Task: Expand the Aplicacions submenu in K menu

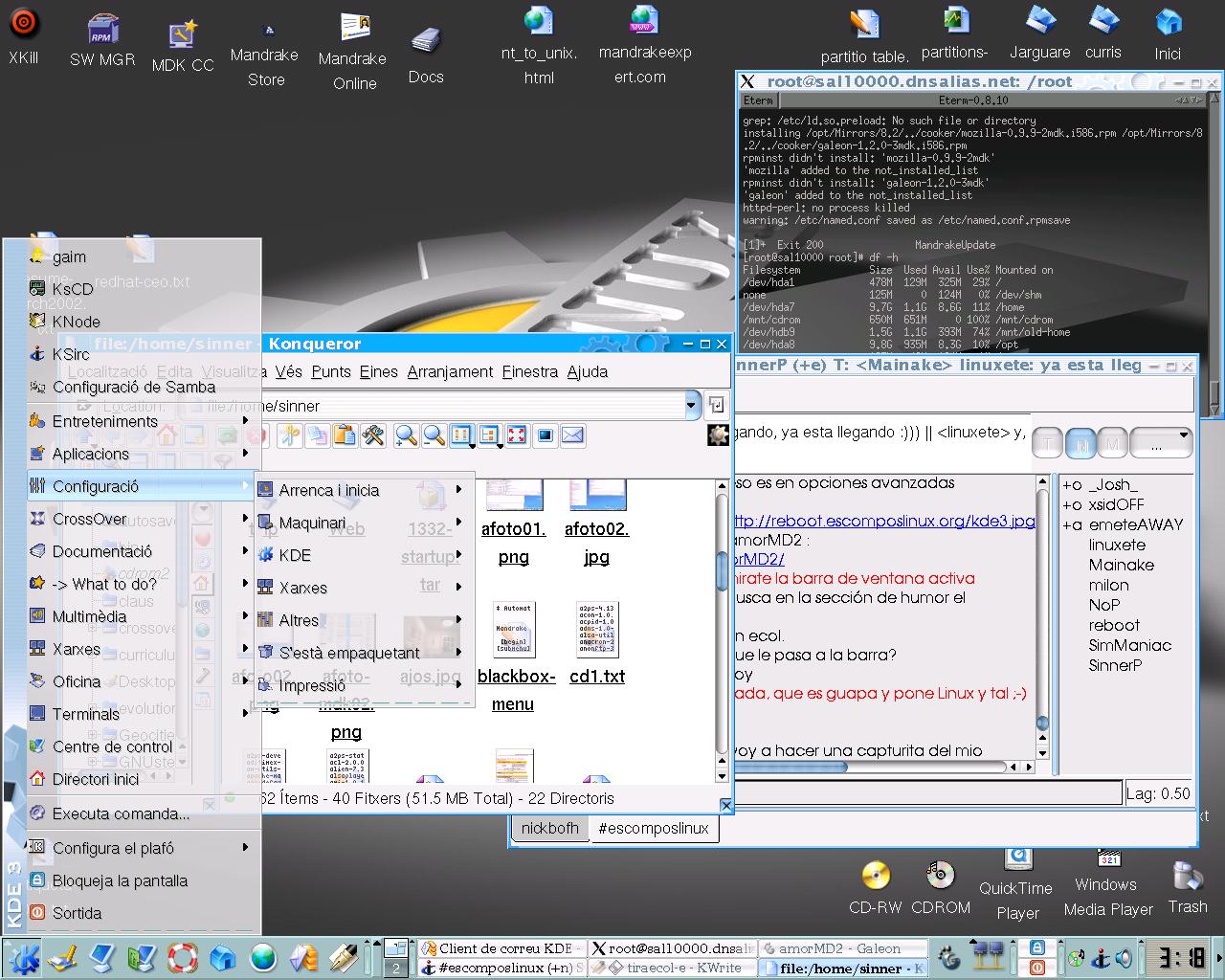Action: [144, 454]
